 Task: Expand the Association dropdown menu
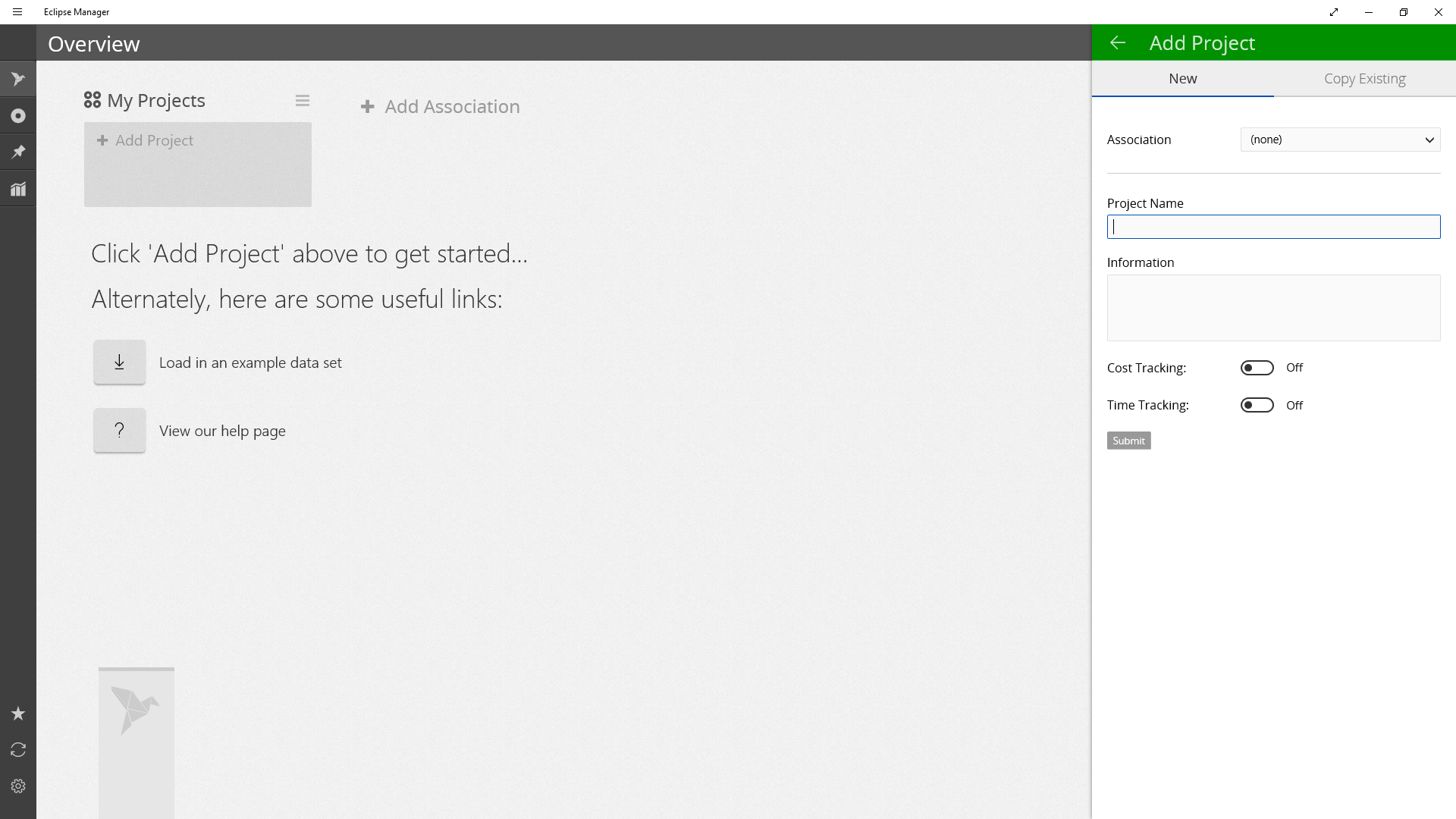tap(1340, 139)
